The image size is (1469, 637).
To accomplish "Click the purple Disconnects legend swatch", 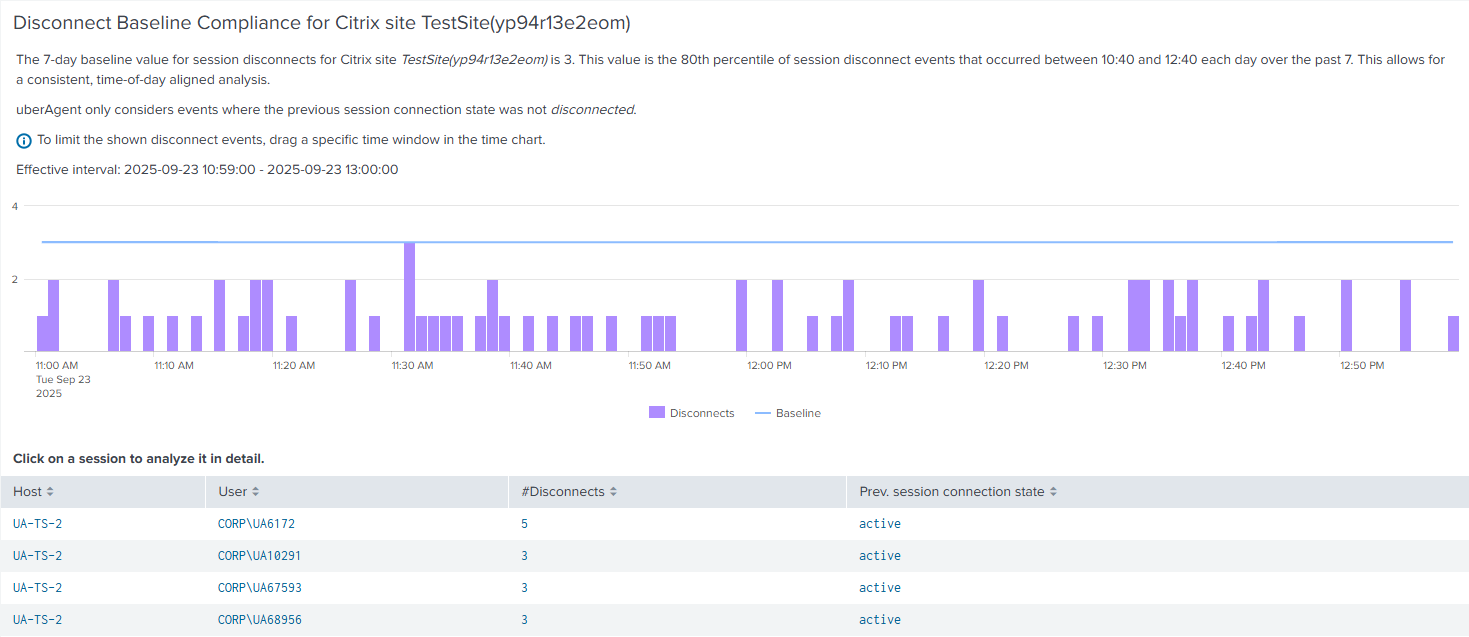I will point(657,413).
